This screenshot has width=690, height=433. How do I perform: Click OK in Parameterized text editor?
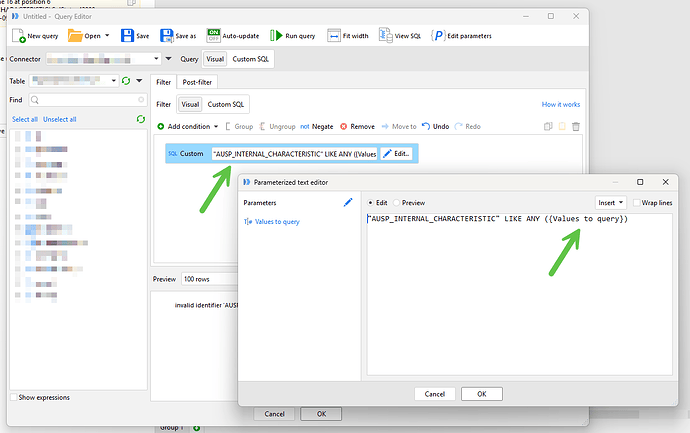pyautogui.click(x=482, y=394)
